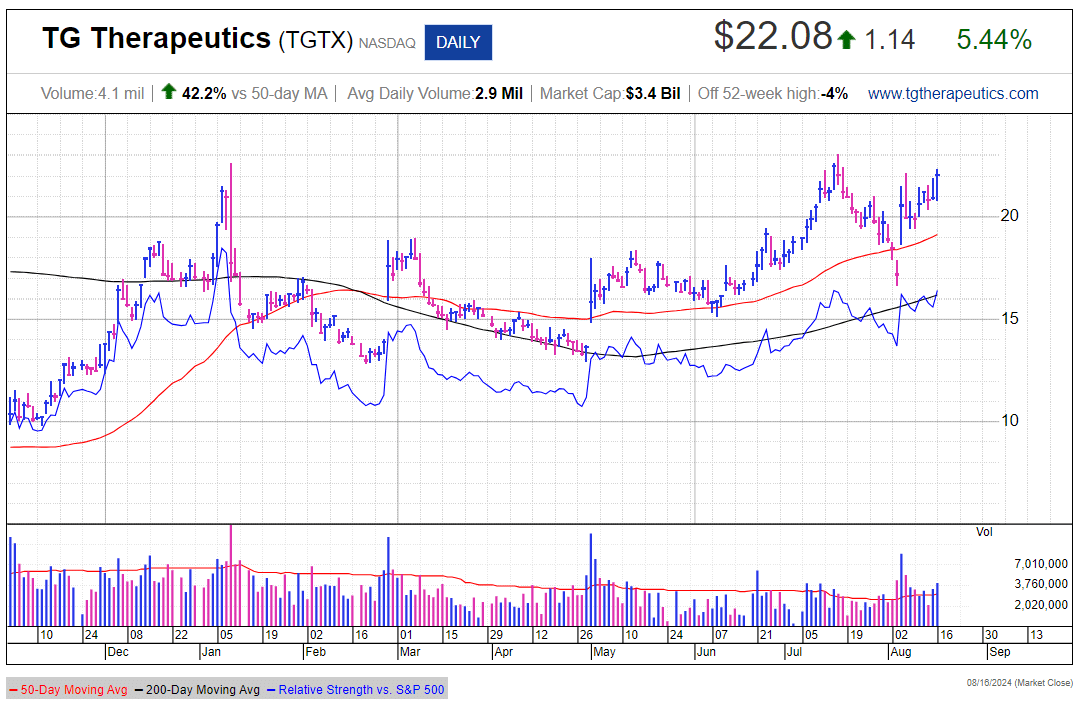Open the DAILY timeframe dropdown
Viewport: 1073px width, 707px height.
(x=458, y=42)
